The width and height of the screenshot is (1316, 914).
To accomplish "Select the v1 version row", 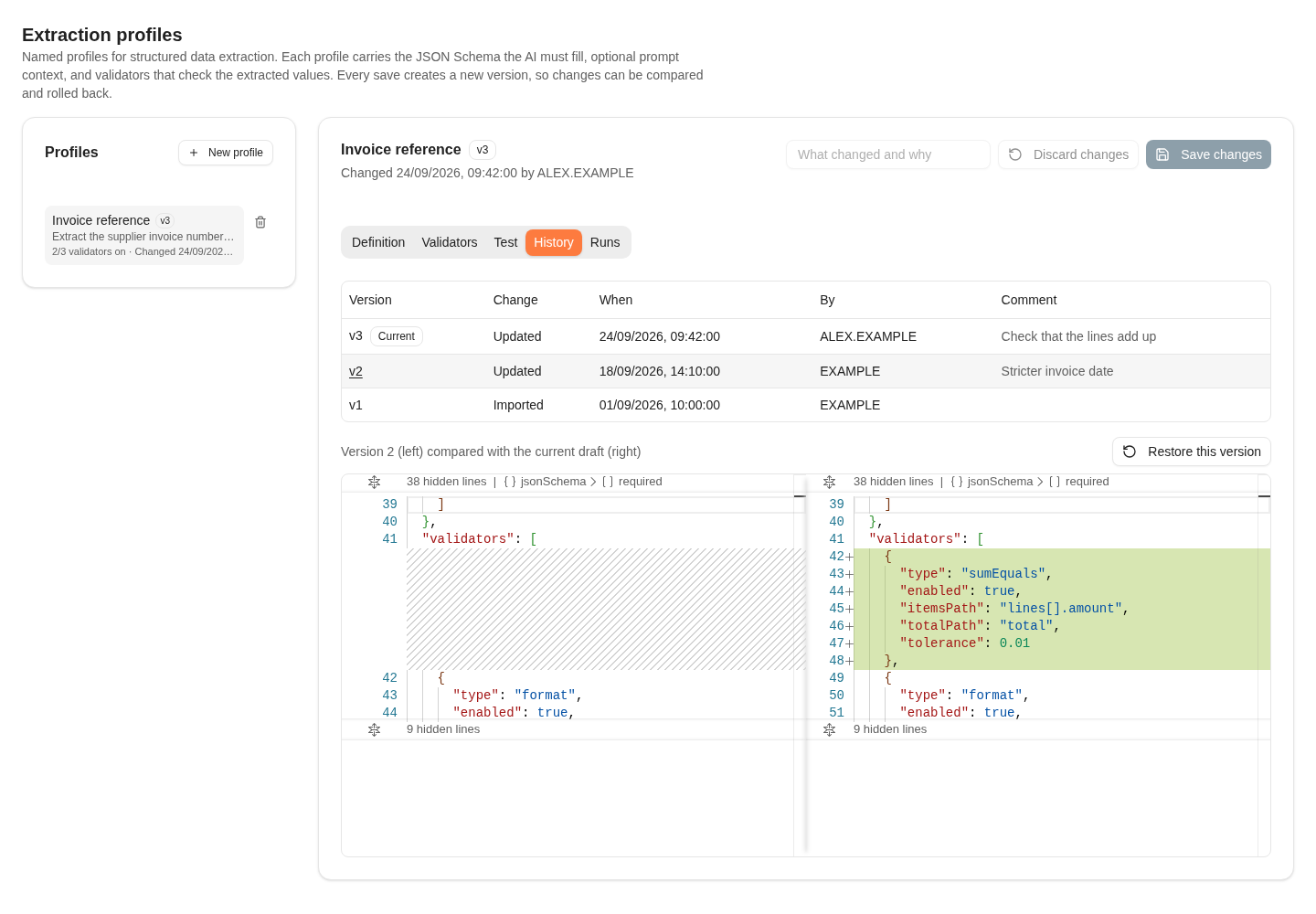I will click(x=806, y=405).
